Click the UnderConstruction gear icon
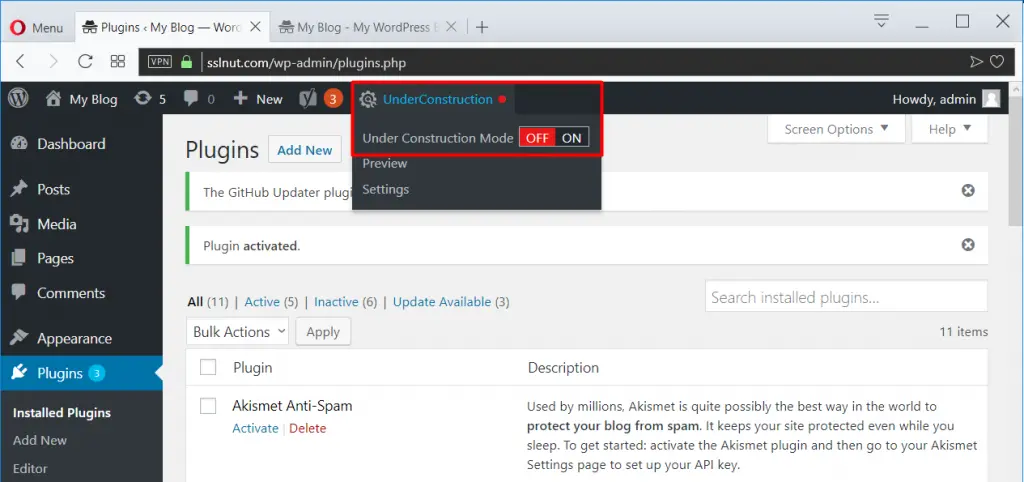Screen dimensions: 1024x482 368,99
